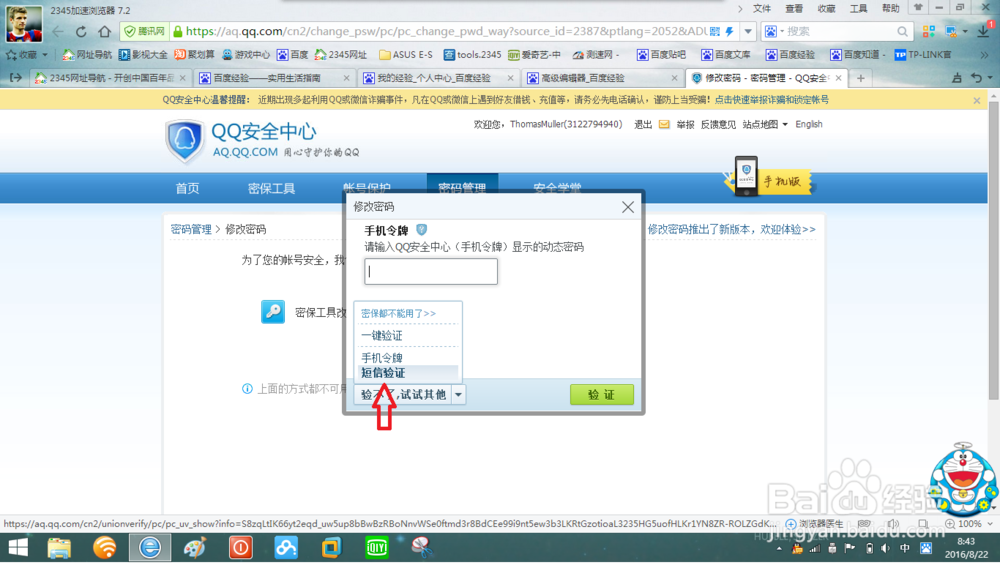
Task: Click the blue key 密保工具 icon
Action: 273,312
